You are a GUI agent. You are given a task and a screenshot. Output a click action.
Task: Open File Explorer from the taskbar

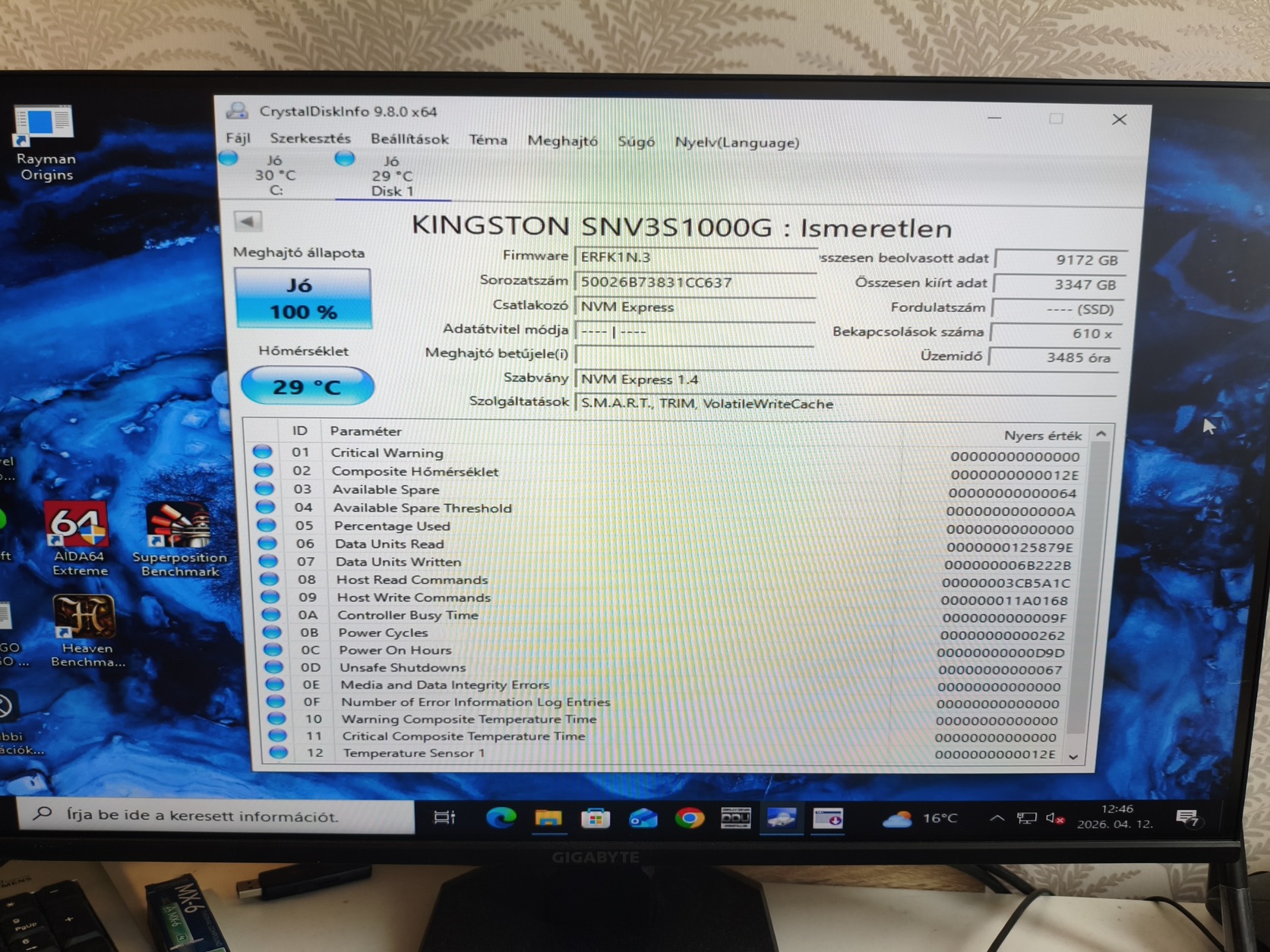(548, 818)
